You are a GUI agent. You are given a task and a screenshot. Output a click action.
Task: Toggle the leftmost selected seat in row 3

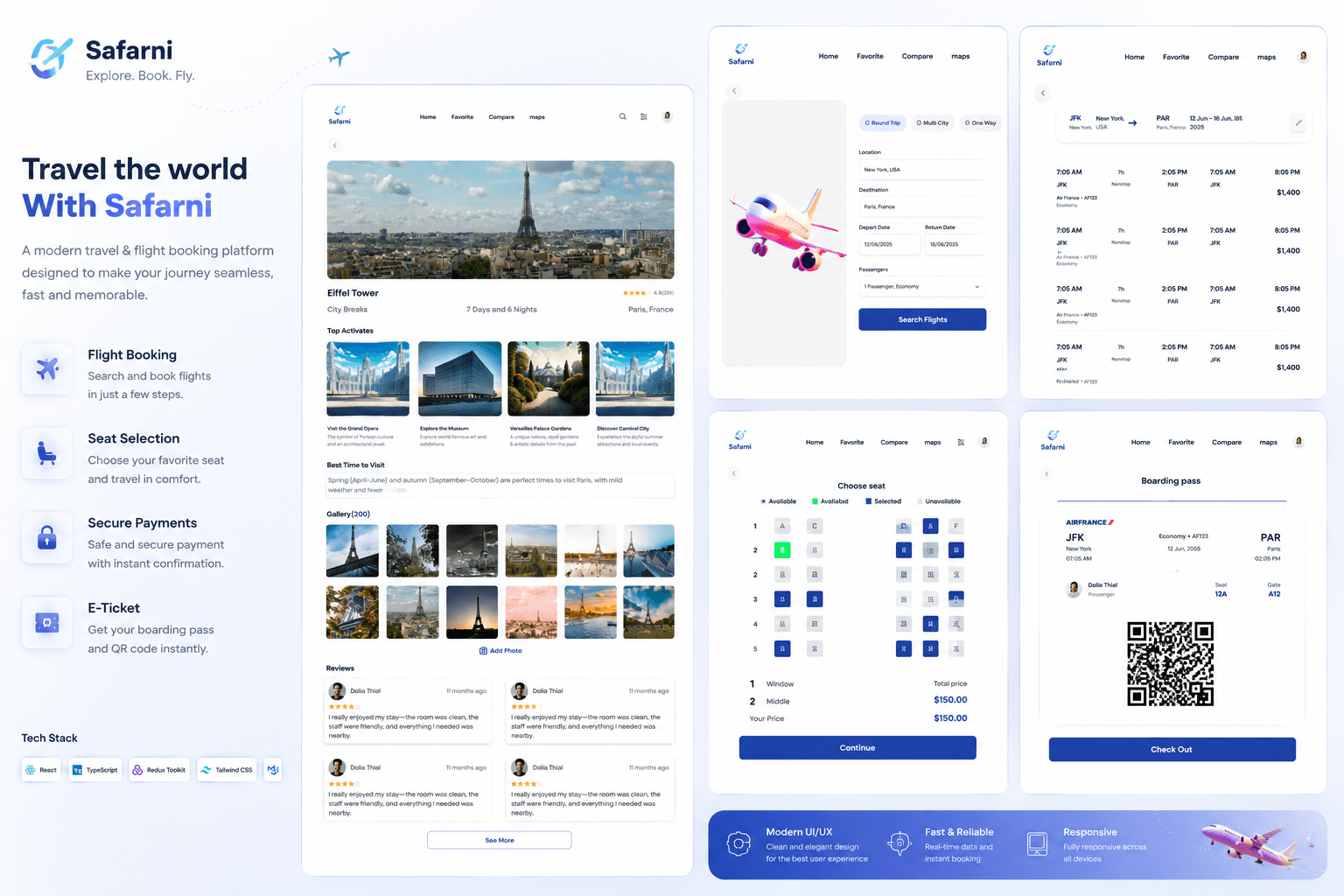click(782, 599)
